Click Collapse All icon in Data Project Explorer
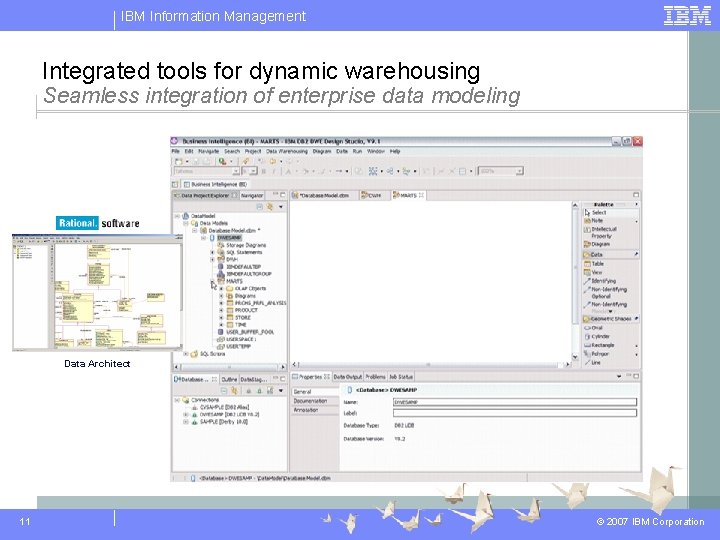The width and height of the screenshot is (720, 540). [259, 207]
